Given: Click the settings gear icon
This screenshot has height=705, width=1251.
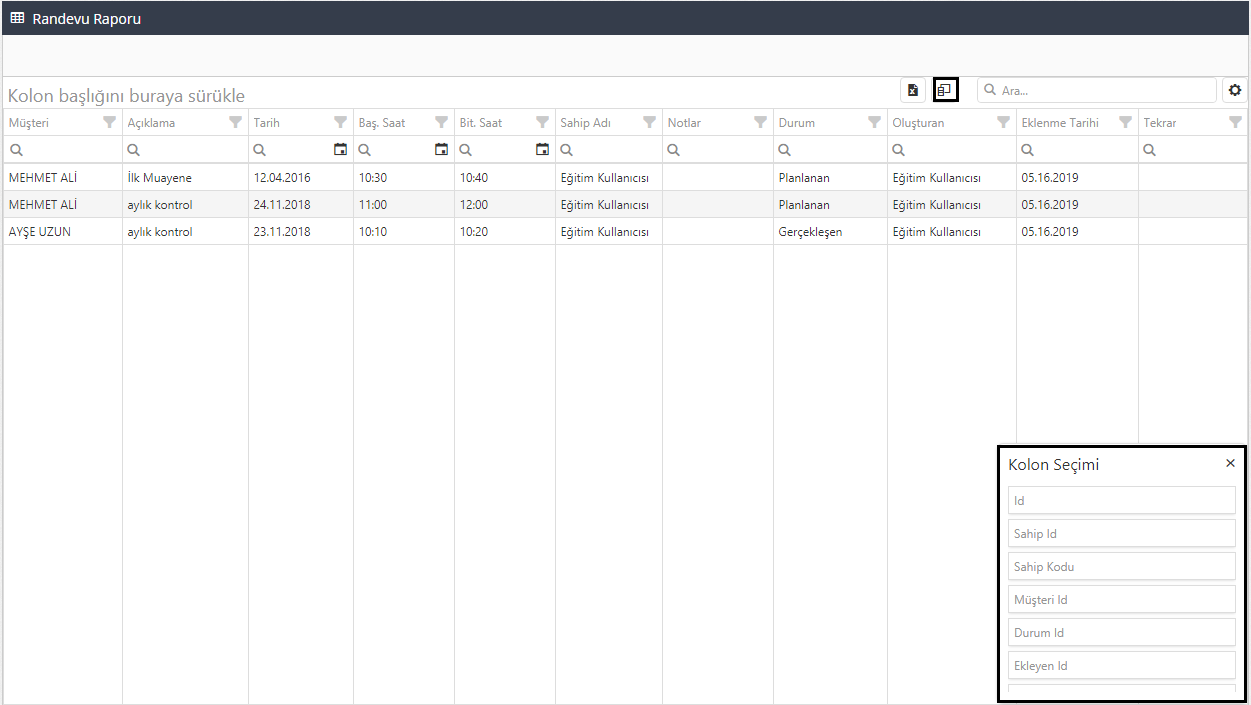Looking at the screenshot, I should pyautogui.click(x=1235, y=90).
